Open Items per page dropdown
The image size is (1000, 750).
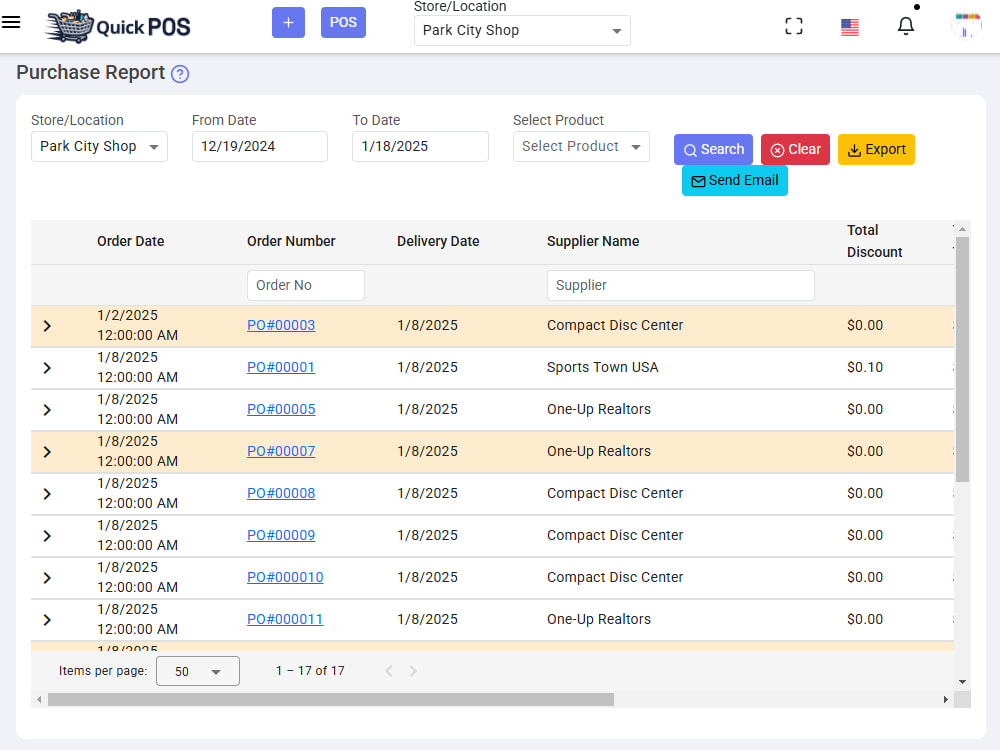(198, 672)
